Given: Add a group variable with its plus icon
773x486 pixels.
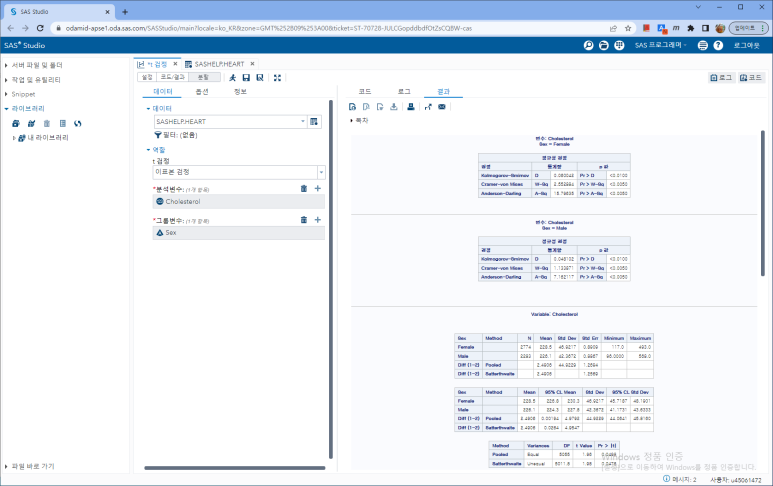Looking at the screenshot, I should point(318,220).
